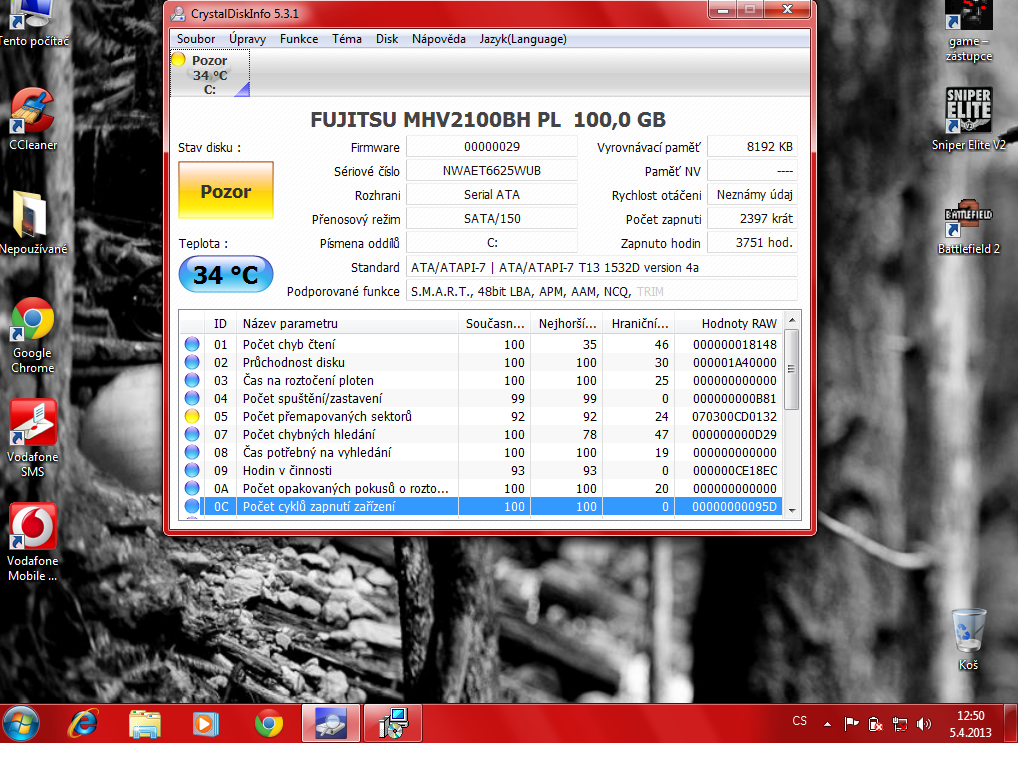Sort by Název parametru column header

tap(347, 323)
